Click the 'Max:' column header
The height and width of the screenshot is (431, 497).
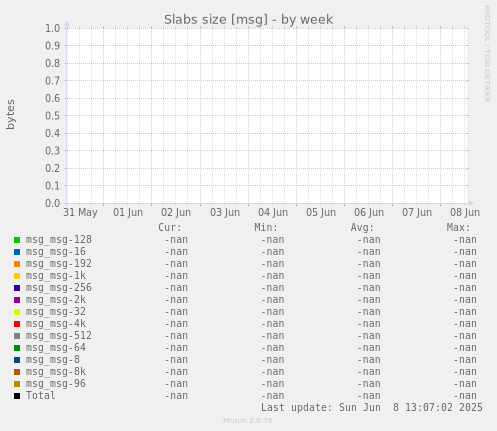pos(458,228)
